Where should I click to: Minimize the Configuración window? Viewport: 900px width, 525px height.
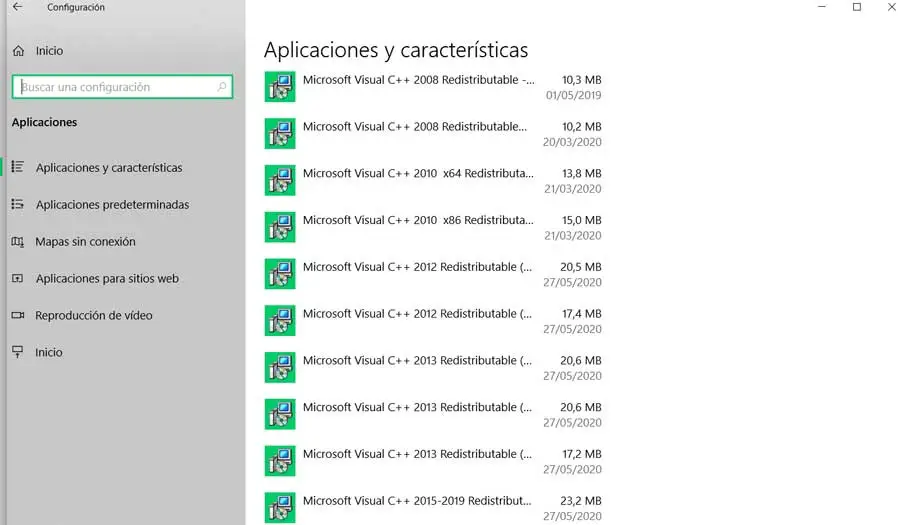(822, 7)
